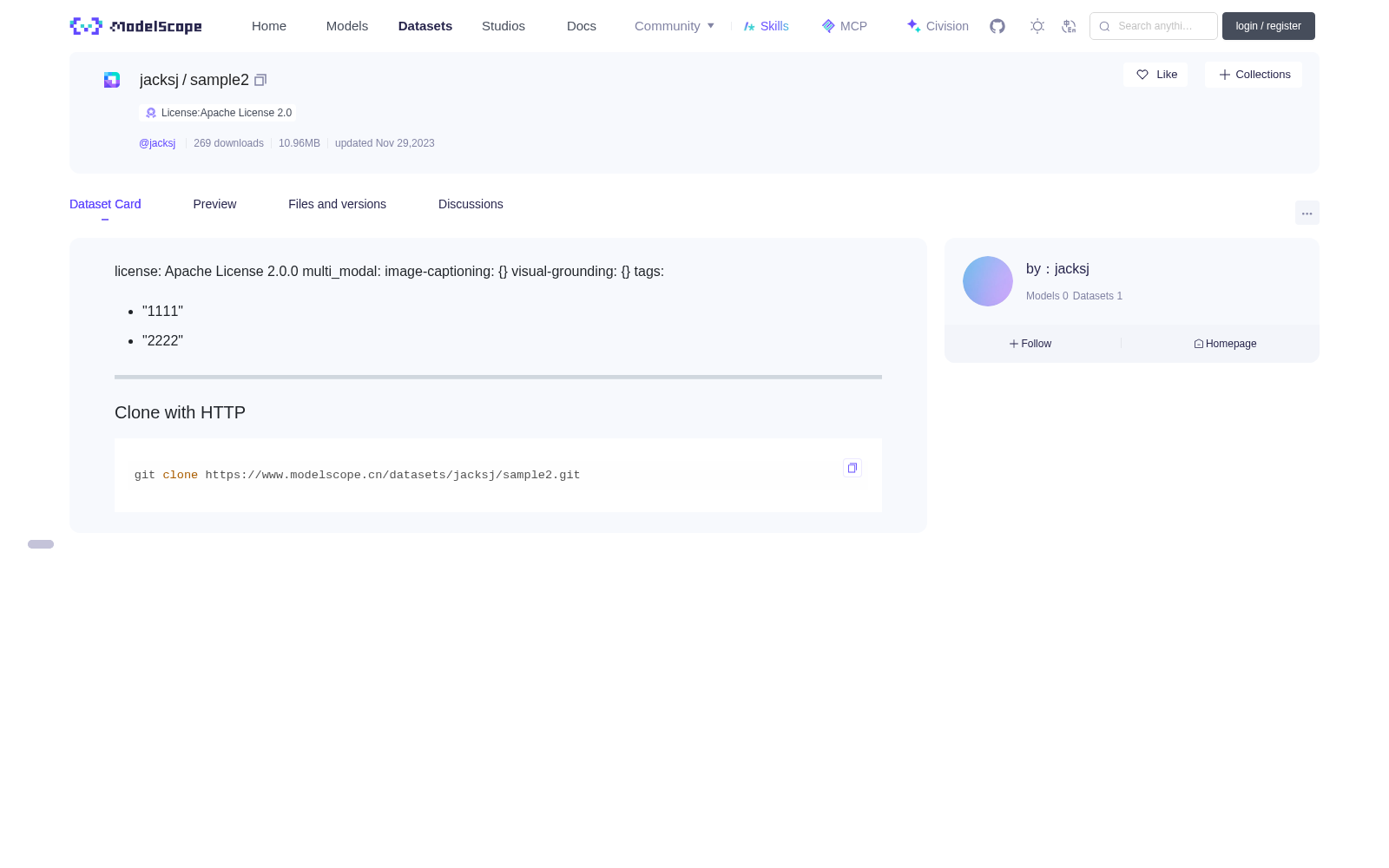Screen dimensions: 1389x868
Task: Add dataset to Collections
Action: [x=1254, y=75]
